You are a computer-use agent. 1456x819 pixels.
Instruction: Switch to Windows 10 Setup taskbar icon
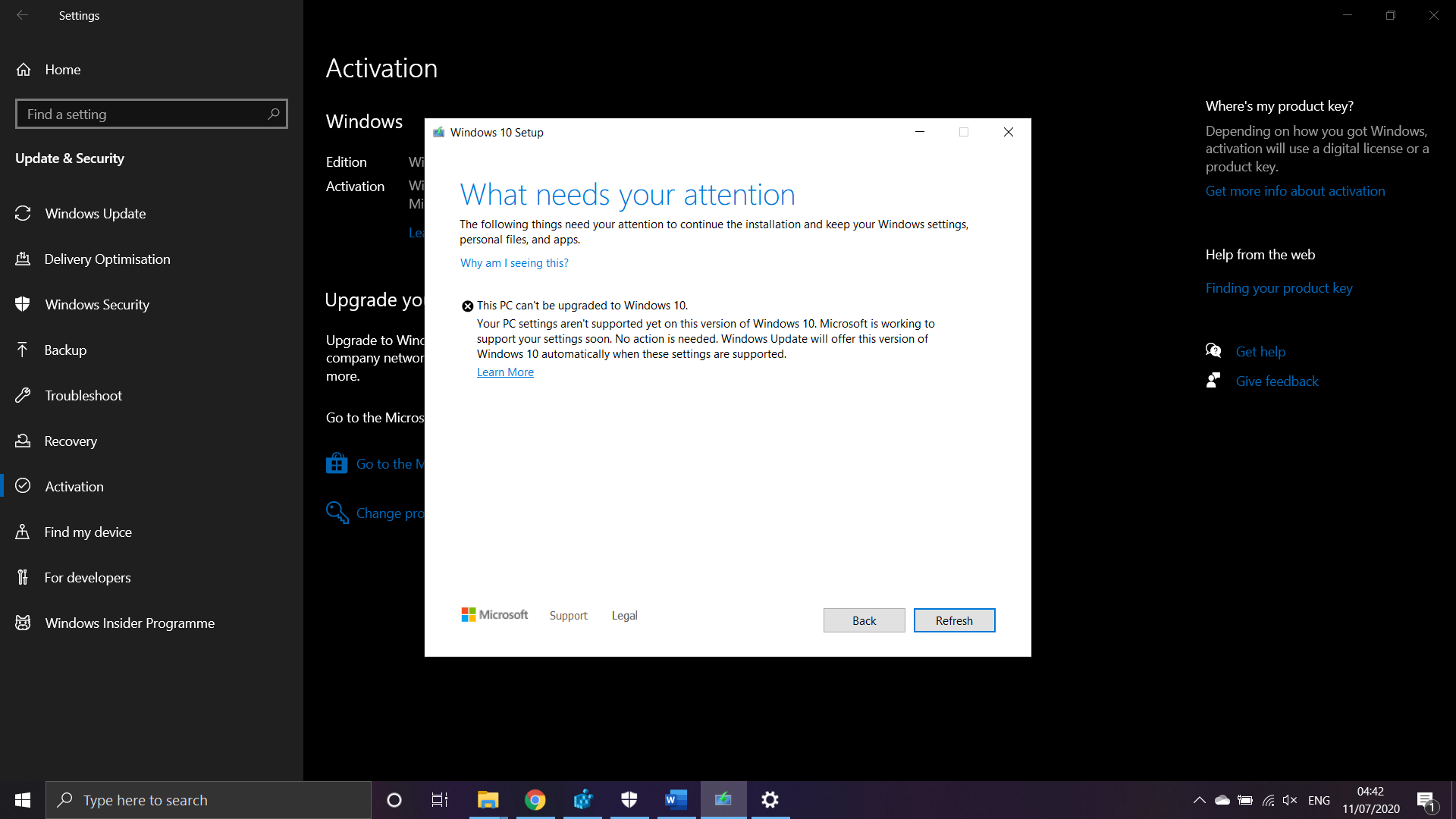[723, 800]
